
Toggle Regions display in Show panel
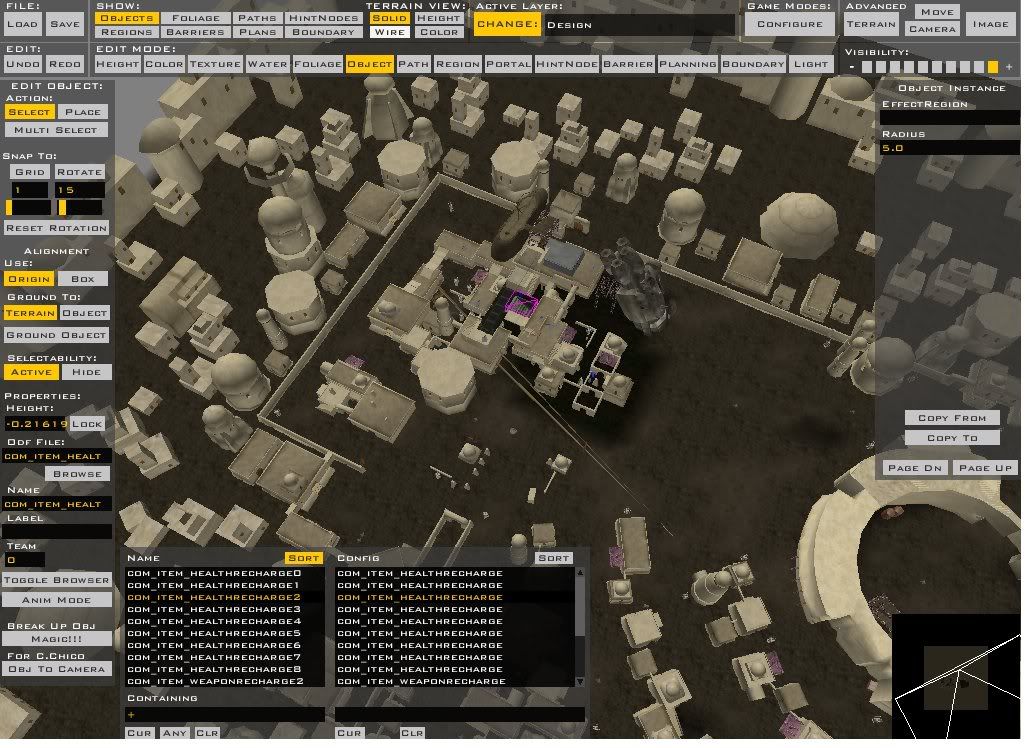click(x=126, y=31)
